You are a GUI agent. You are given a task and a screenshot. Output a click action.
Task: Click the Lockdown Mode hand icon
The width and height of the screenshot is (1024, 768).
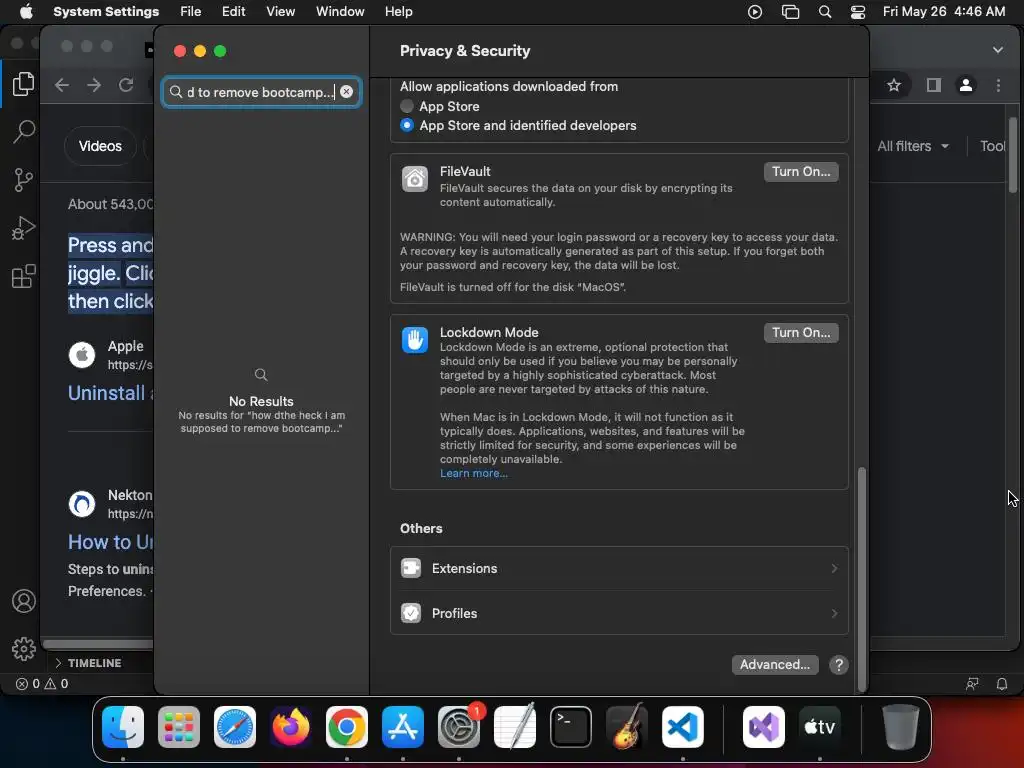(415, 340)
